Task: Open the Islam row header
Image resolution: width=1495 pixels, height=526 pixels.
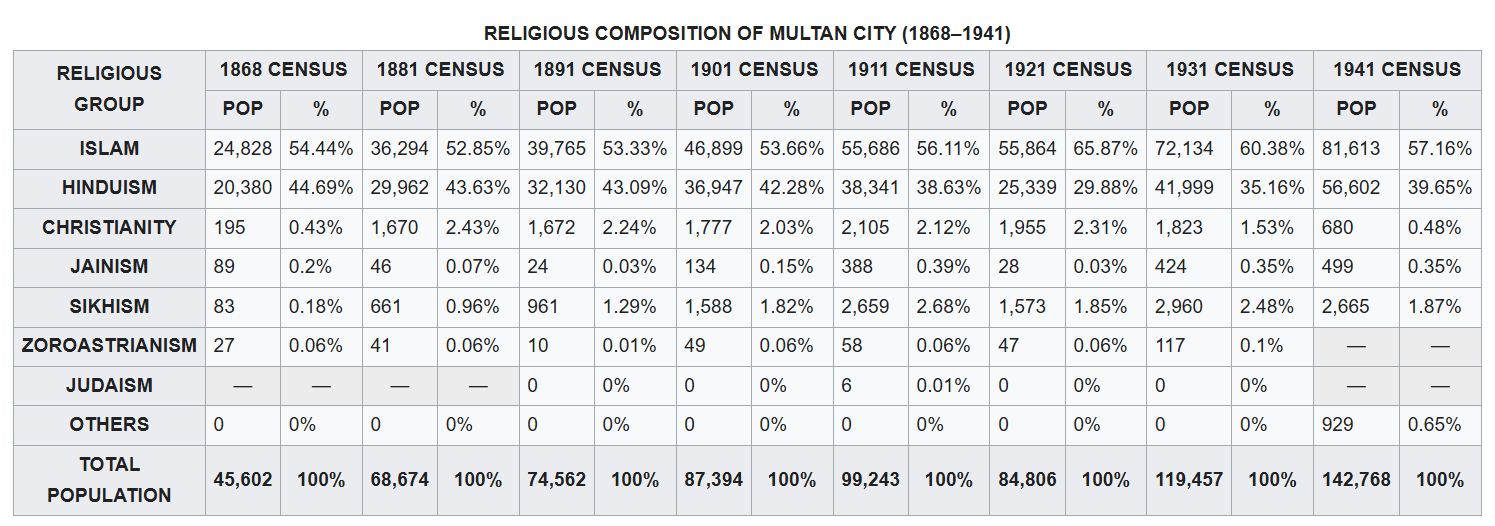Action: click(109, 149)
